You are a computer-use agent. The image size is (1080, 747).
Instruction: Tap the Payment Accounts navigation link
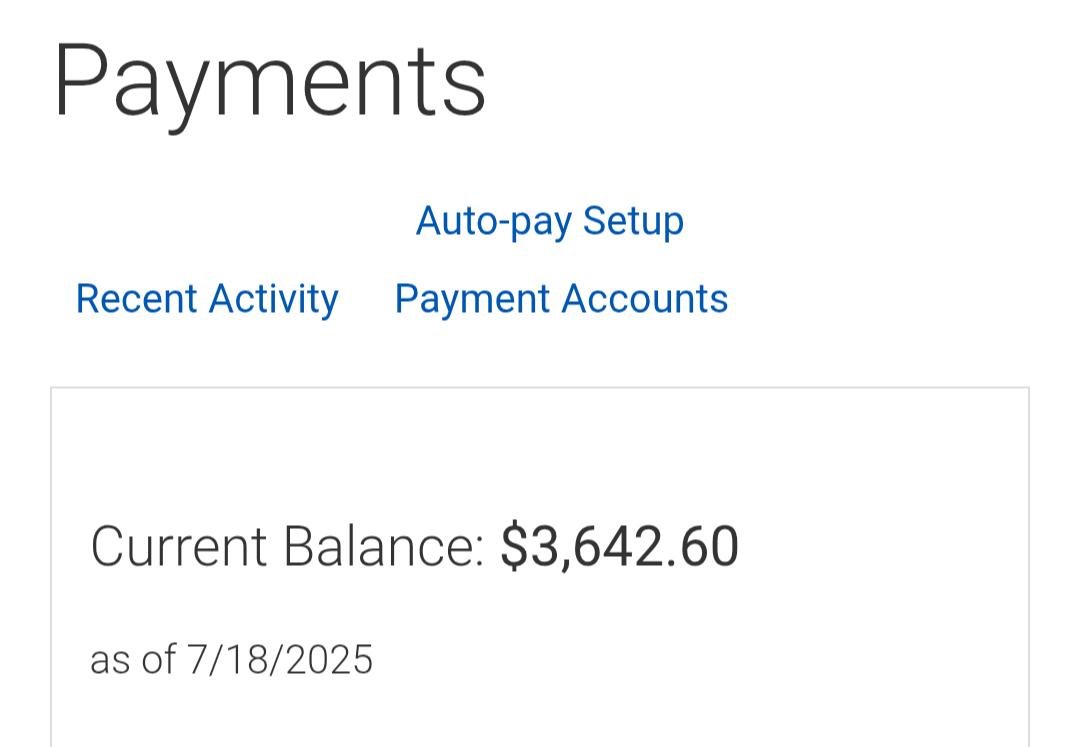[x=561, y=299]
